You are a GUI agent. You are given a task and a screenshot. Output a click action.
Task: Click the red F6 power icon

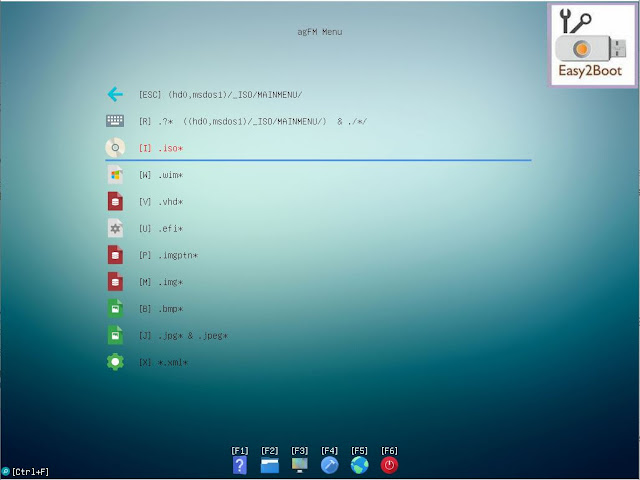coord(389,465)
